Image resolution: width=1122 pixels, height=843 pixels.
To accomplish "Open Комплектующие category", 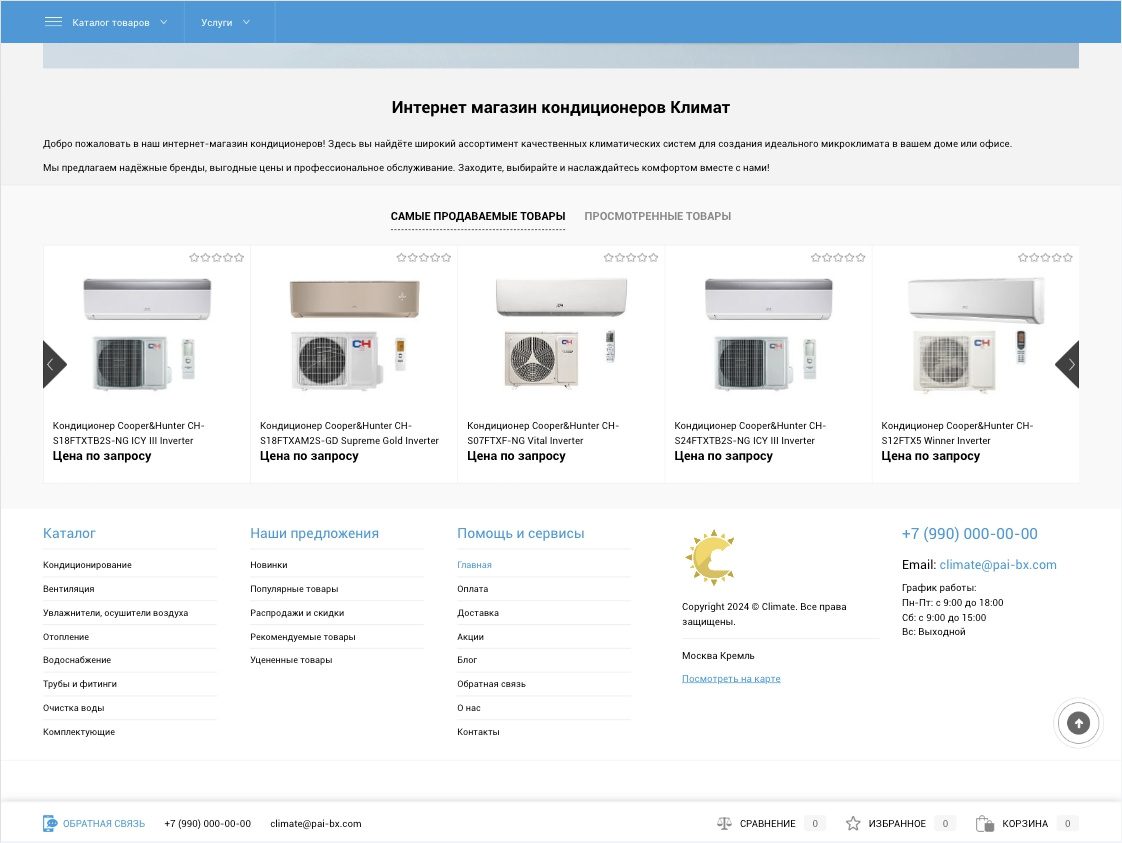I will [79, 732].
